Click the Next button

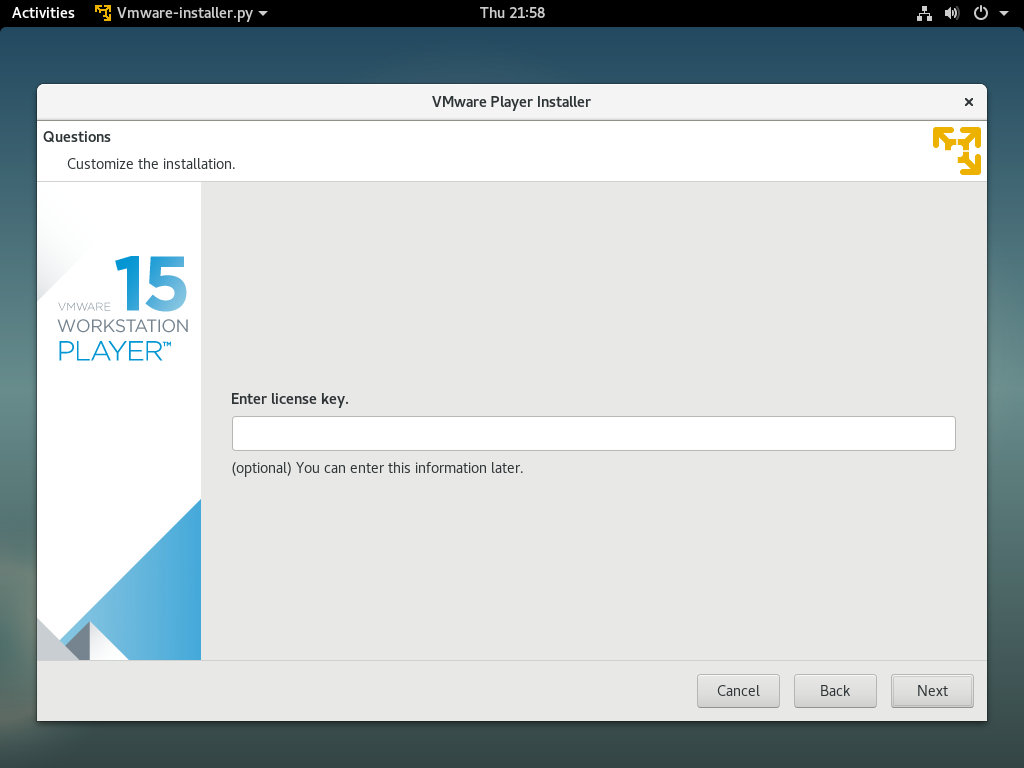click(932, 690)
